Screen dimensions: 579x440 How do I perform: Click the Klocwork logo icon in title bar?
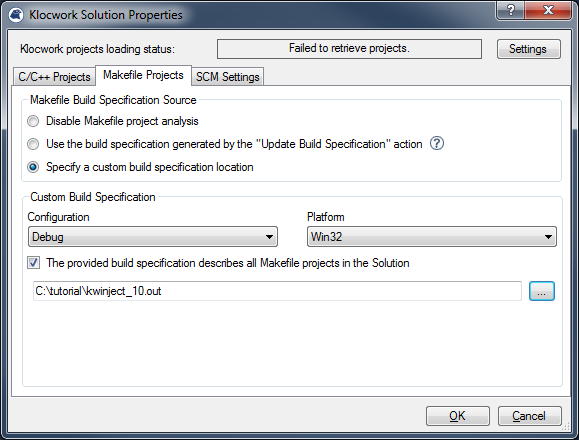(x=16, y=15)
